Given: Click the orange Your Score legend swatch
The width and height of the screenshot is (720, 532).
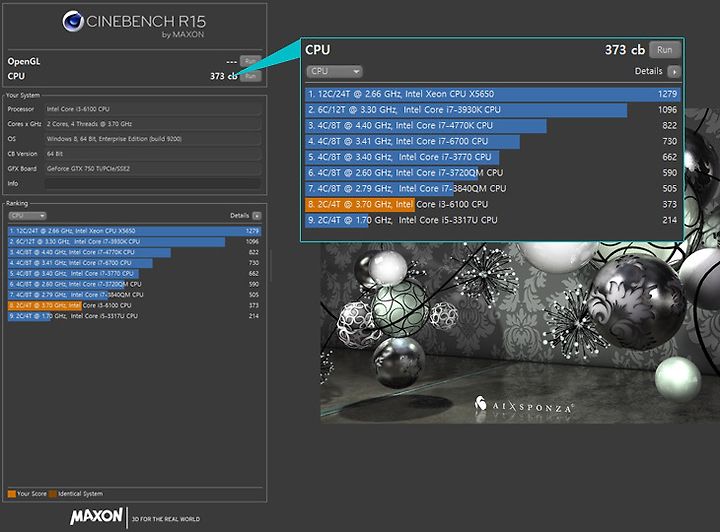Looking at the screenshot, I should pyautogui.click(x=12, y=494).
